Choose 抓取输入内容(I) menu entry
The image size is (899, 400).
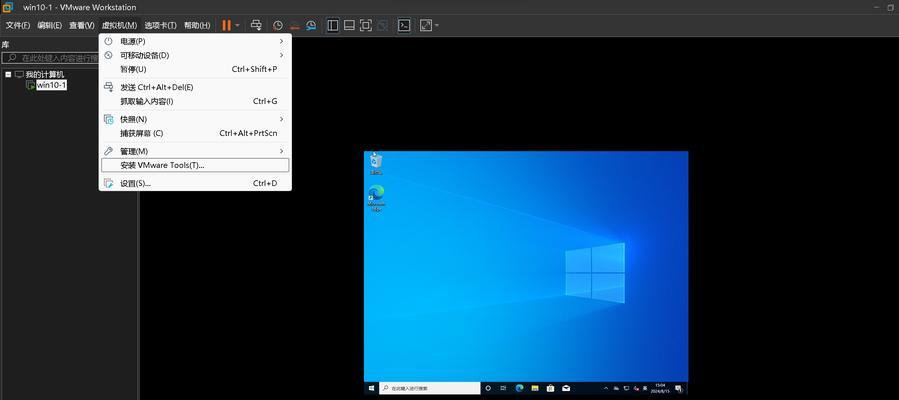pyautogui.click(x=195, y=101)
